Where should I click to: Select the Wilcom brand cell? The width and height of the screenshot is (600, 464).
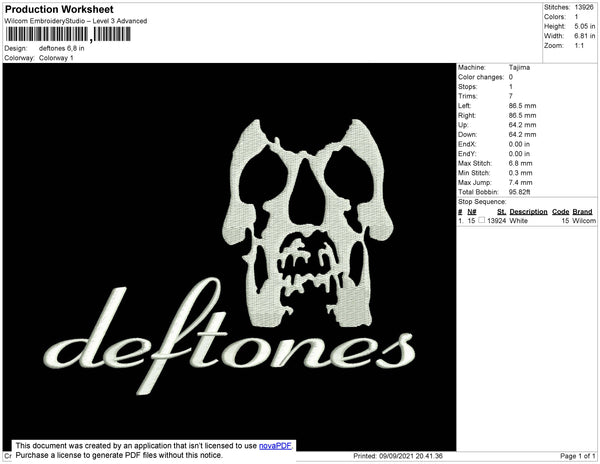coord(584,221)
